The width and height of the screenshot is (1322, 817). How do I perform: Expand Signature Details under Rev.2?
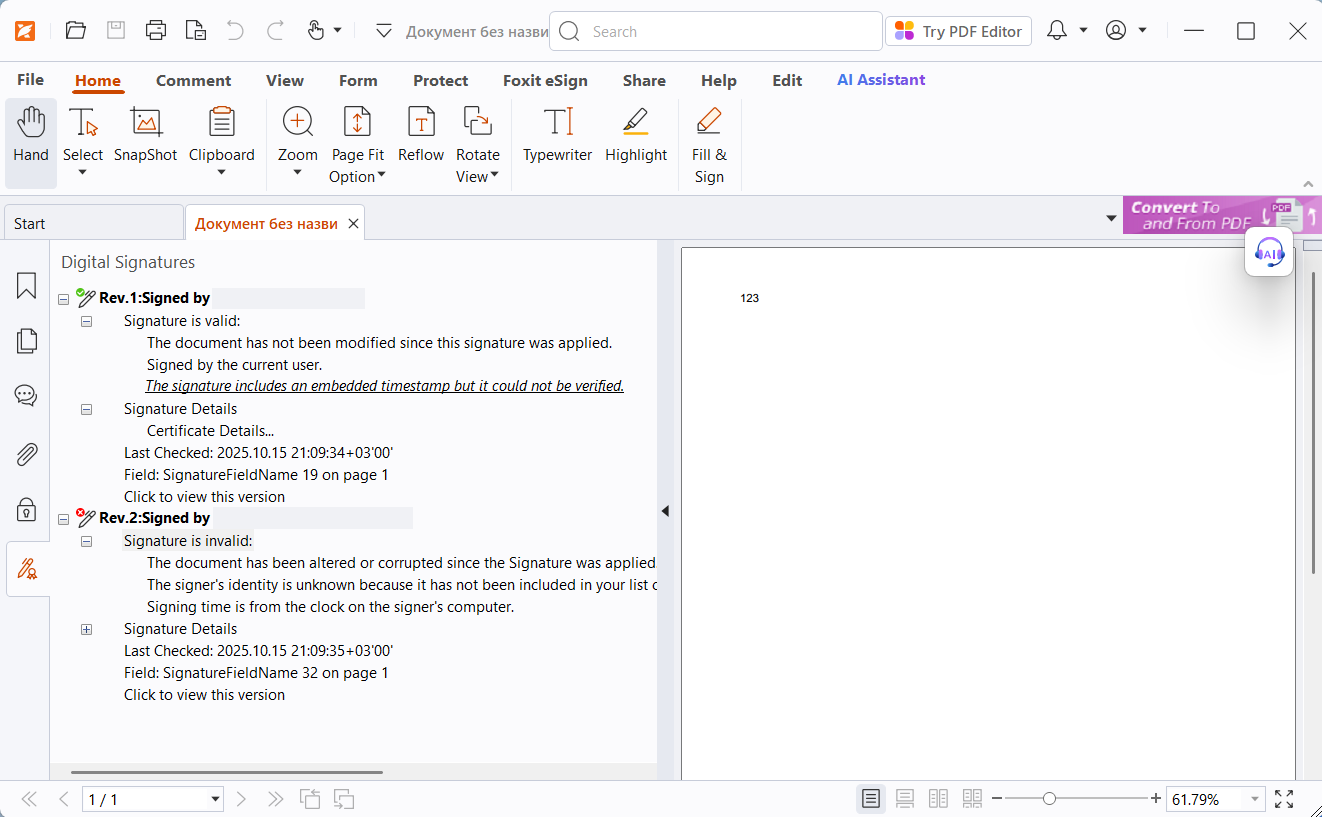(x=87, y=629)
